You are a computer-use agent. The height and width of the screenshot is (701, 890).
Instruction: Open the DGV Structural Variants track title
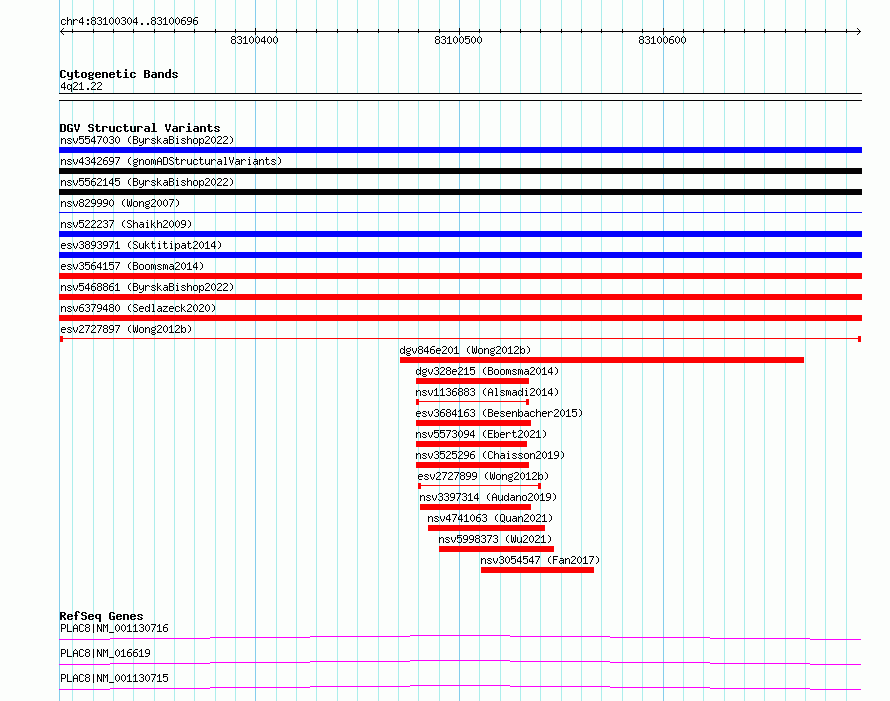[140, 128]
